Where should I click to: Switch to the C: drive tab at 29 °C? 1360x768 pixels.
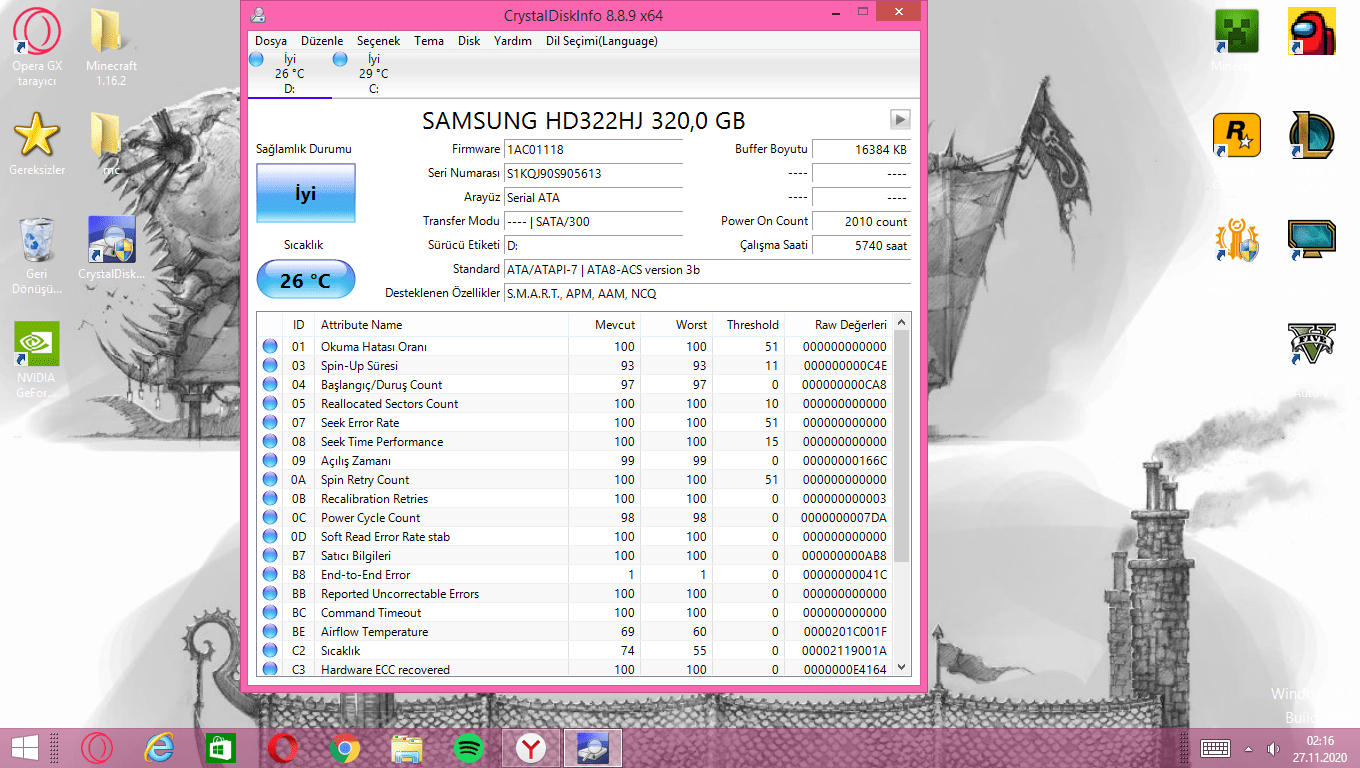click(373, 73)
